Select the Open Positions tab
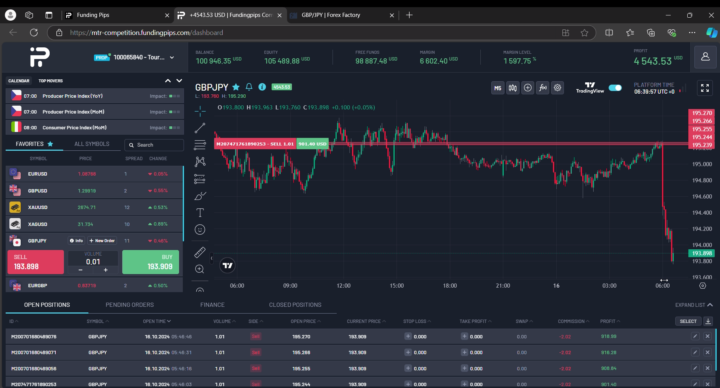This screenshot has height=388, width=720. point(47,305)
